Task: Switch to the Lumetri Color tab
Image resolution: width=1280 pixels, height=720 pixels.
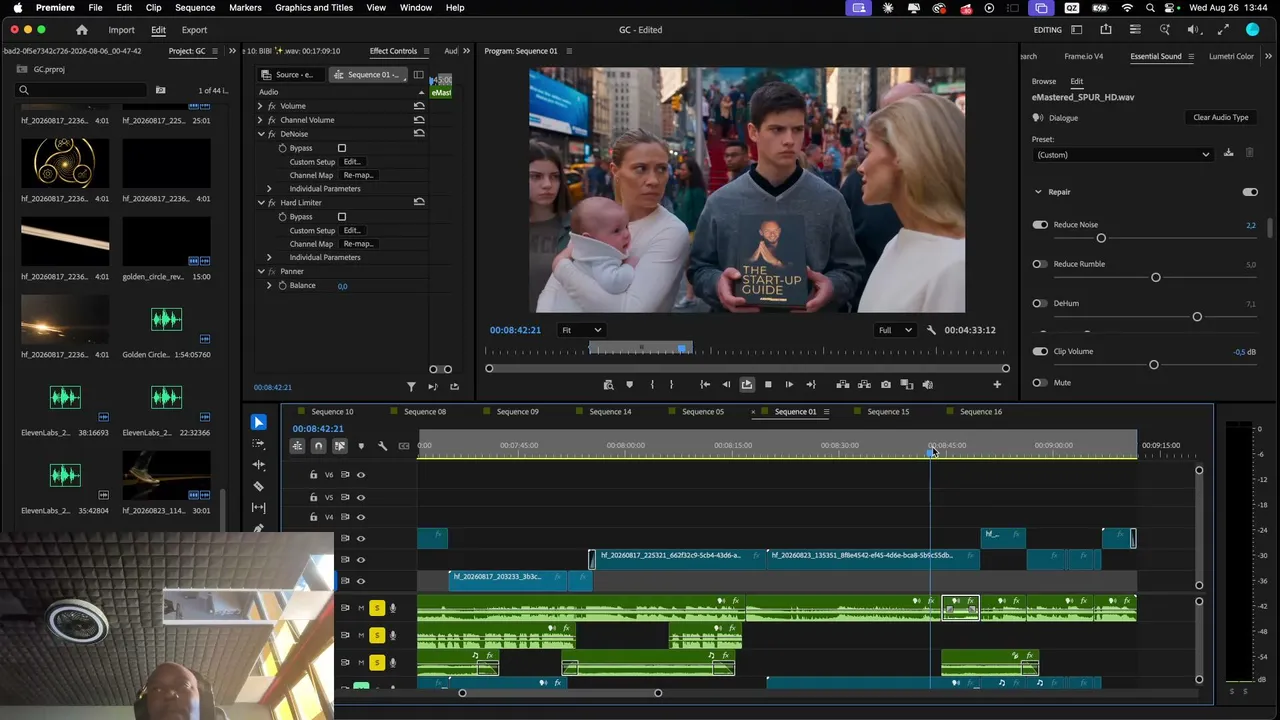Action: pos(1231,56)
